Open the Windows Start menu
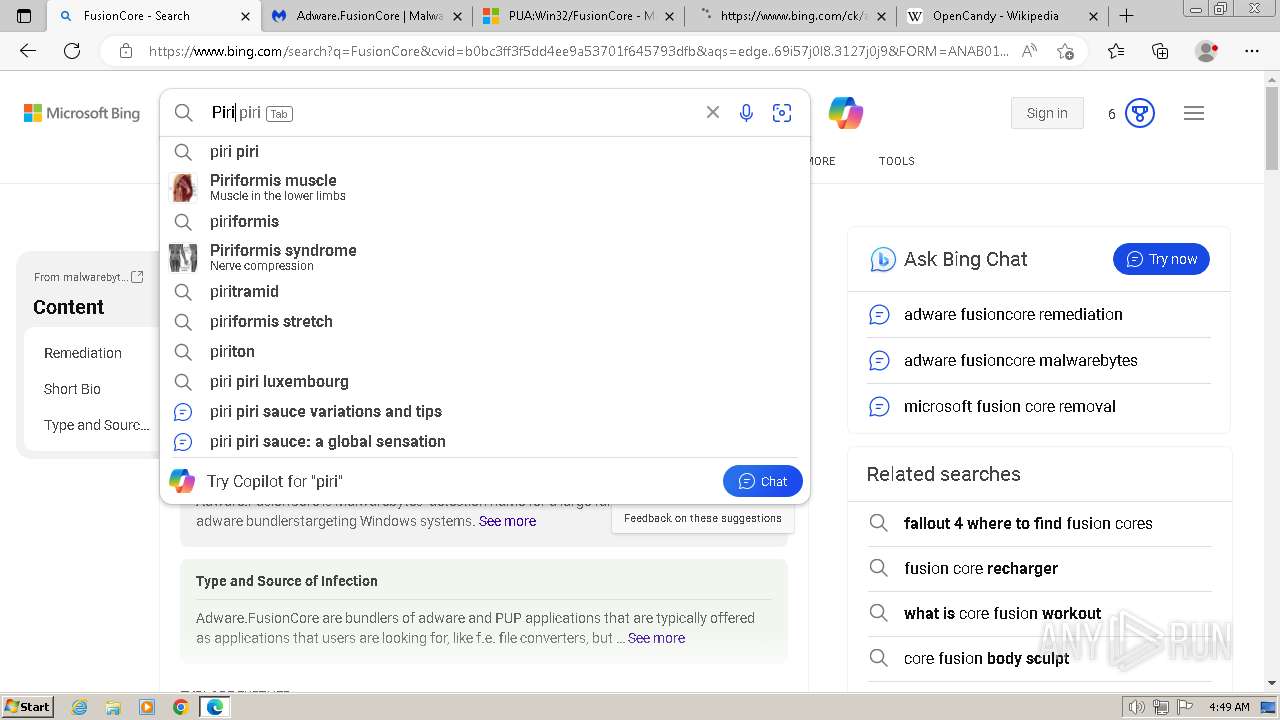The image size is (1280, 720). 28,707
